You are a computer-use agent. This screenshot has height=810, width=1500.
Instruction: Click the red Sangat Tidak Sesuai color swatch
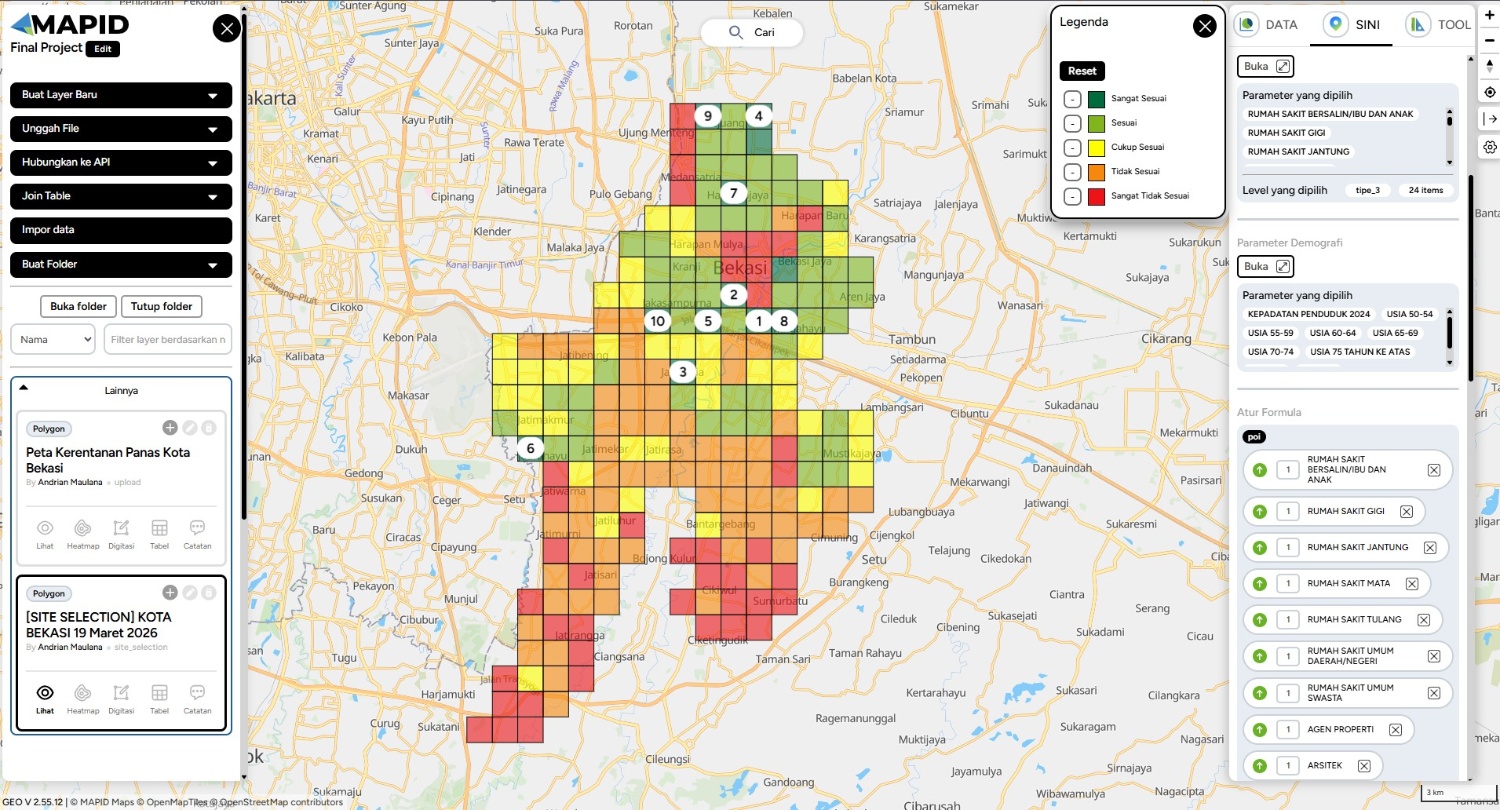pyautogui.click(x=1098, y=195)
